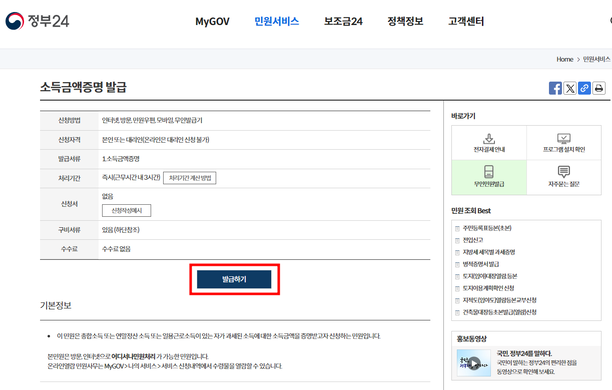The width and height of the screenshot is (612, 390).
Task: Click the page title 소득금액증명 발급
Action: [x=84, y=87]
